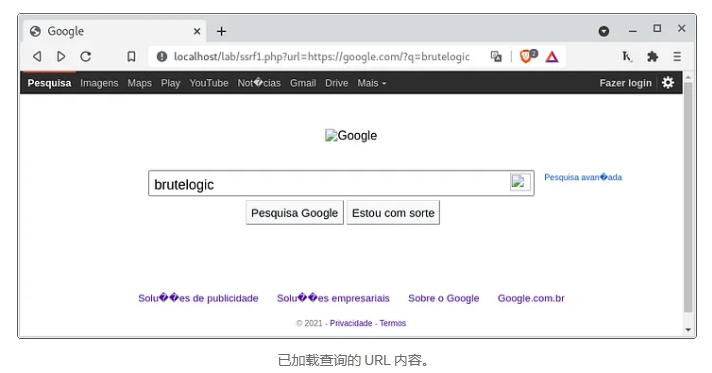Screen dimensions: 712x373
Task: Open Brave Shields lion icon
Action: (527, 56)
